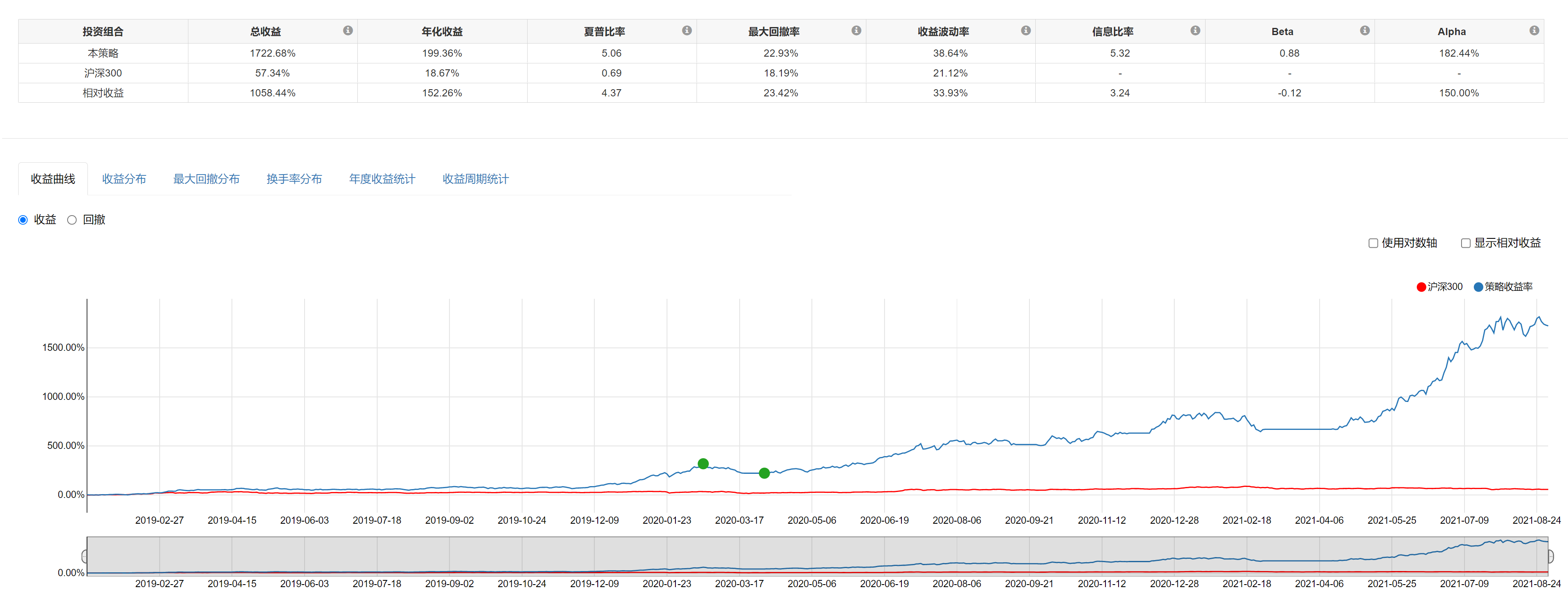Click the 2020-01-23 main chart axis label

667,520
